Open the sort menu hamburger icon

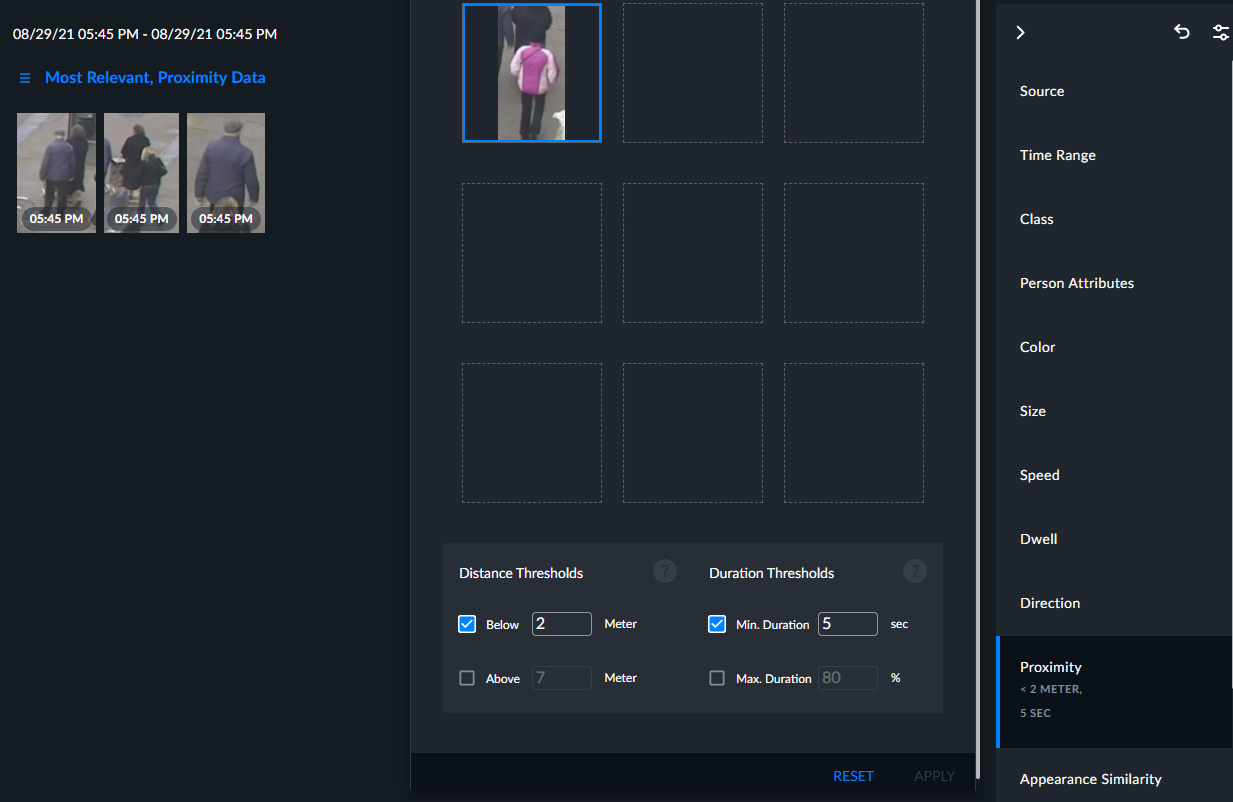25,78
